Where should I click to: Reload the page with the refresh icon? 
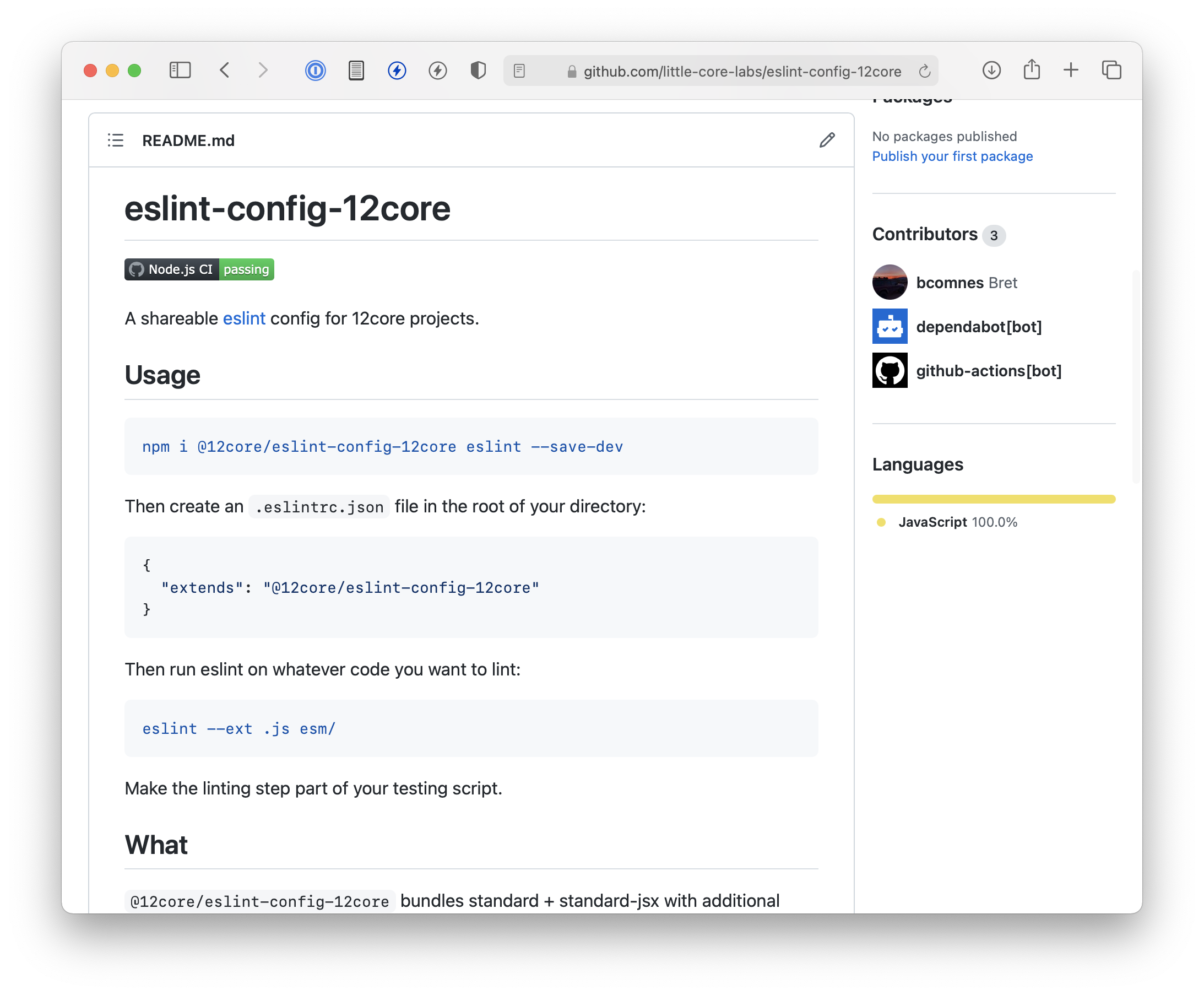pyautogui.click(x=924, y=71)
